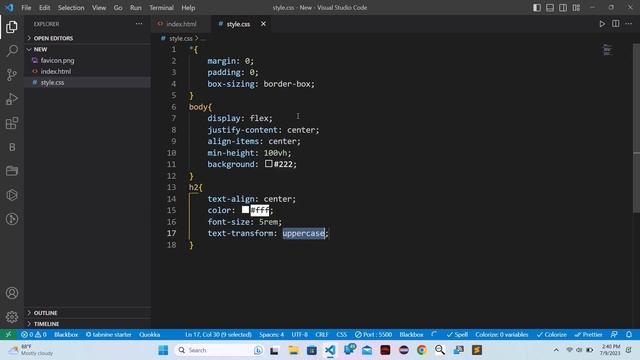Select language mode CSS in status bar
Image resolution: width=640 pixels, height=360 pixels.
(342, 334)
